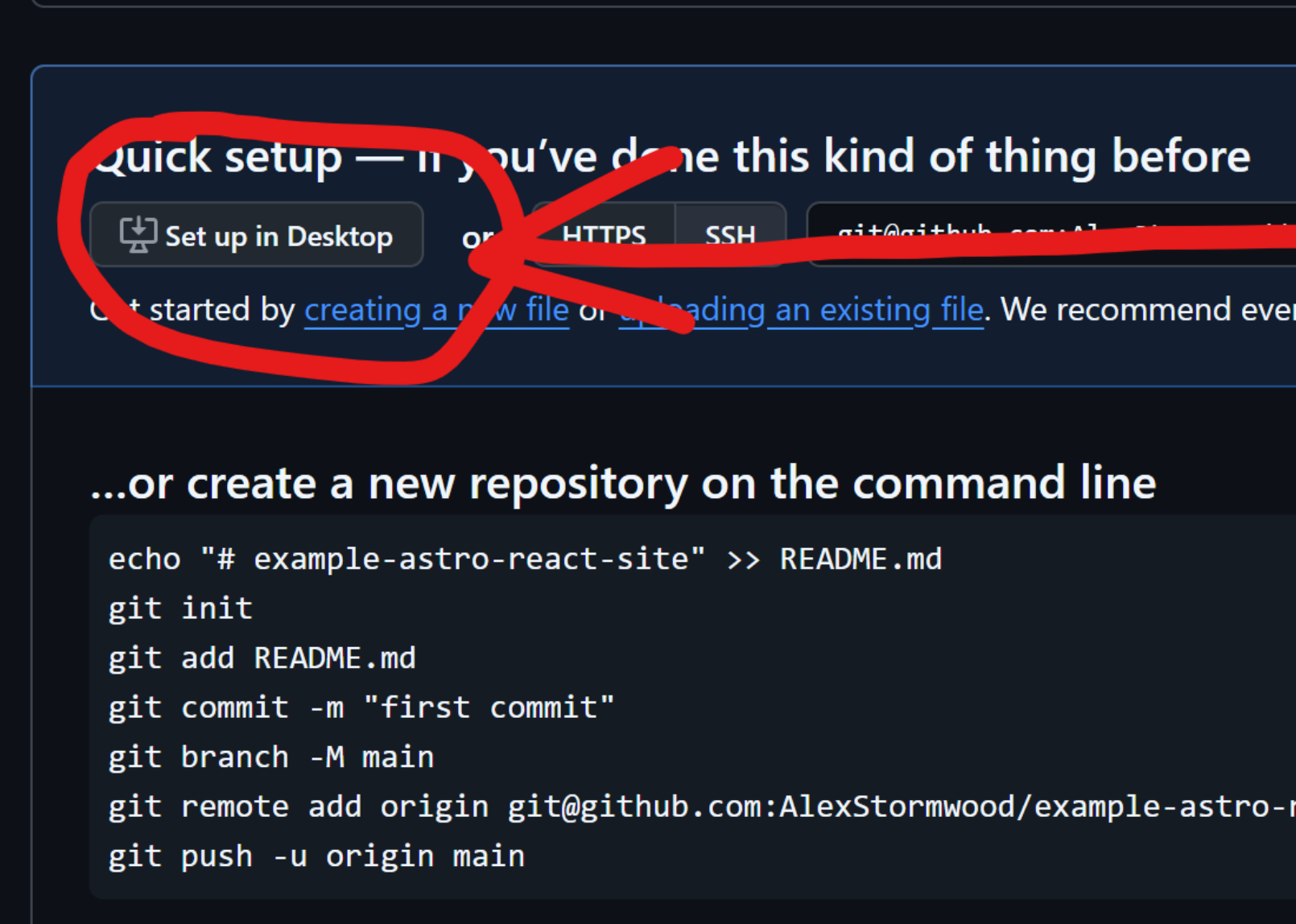This screenshot has height=924, width=1296.
Task: Click the desktop download icon in Set up button
Action: click(138, 234)
